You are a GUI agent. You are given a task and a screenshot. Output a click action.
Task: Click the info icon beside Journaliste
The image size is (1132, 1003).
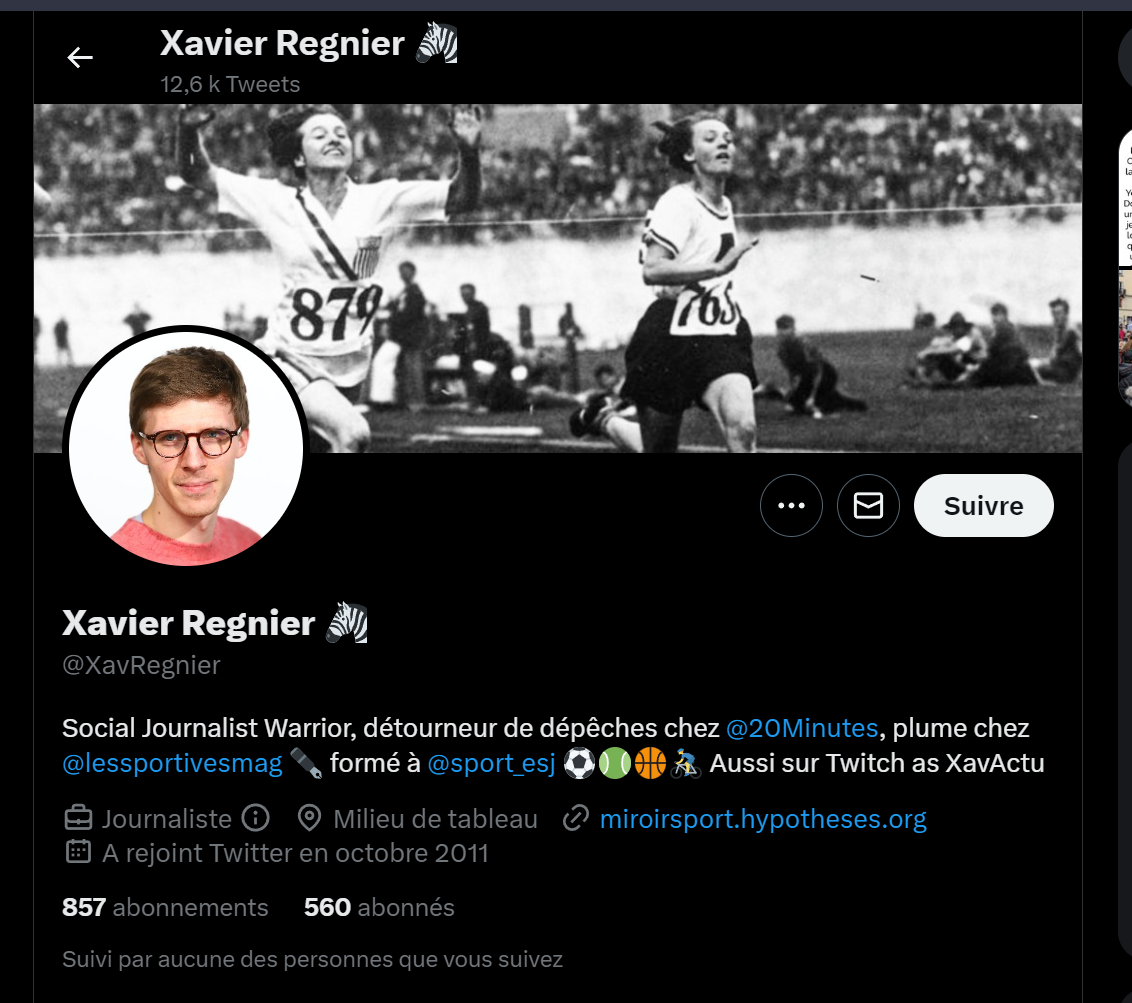(256, 818)
